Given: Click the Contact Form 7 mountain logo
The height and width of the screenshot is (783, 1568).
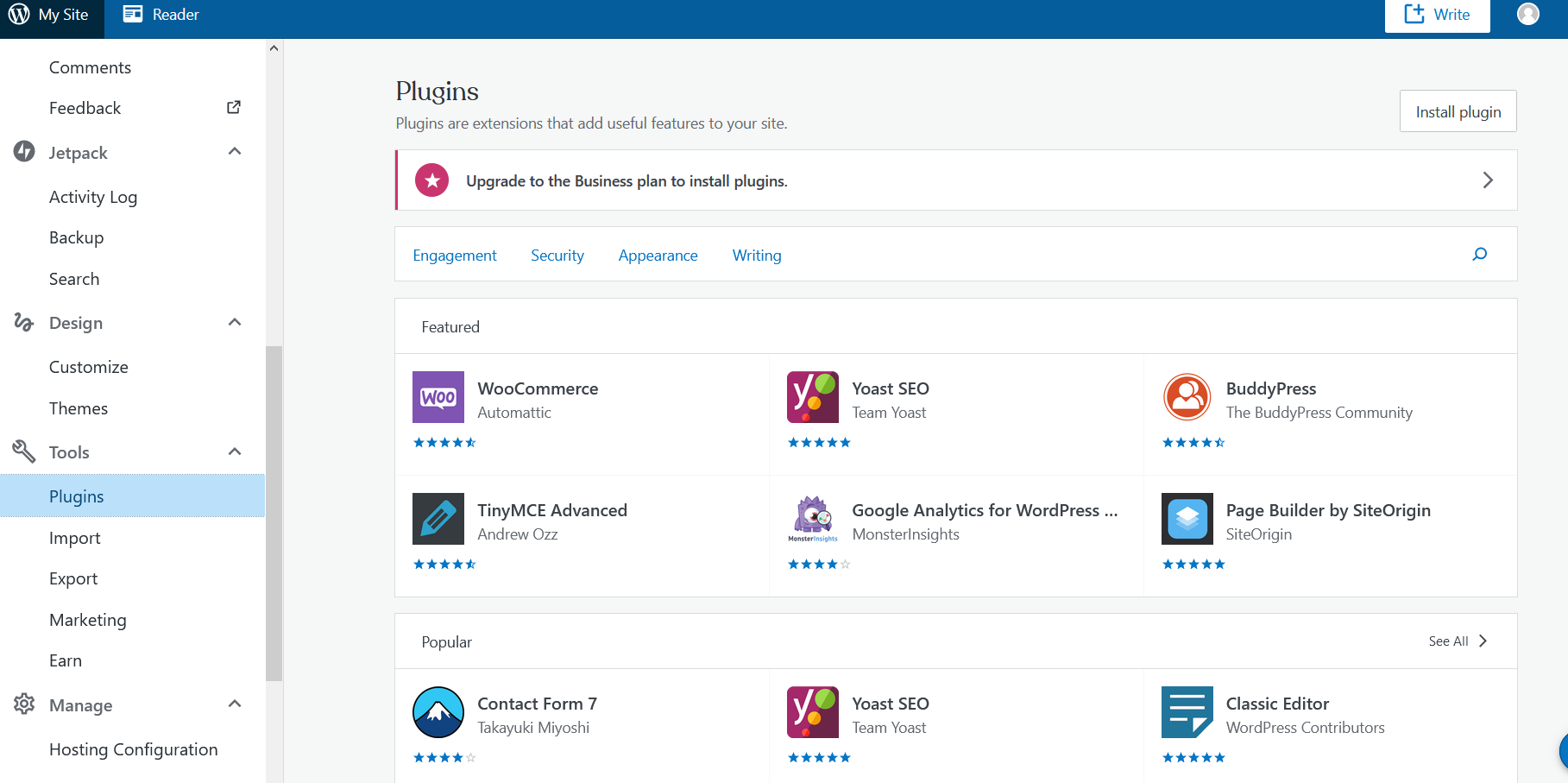Looking at the screenshot, I should click(x=438, y=712).
